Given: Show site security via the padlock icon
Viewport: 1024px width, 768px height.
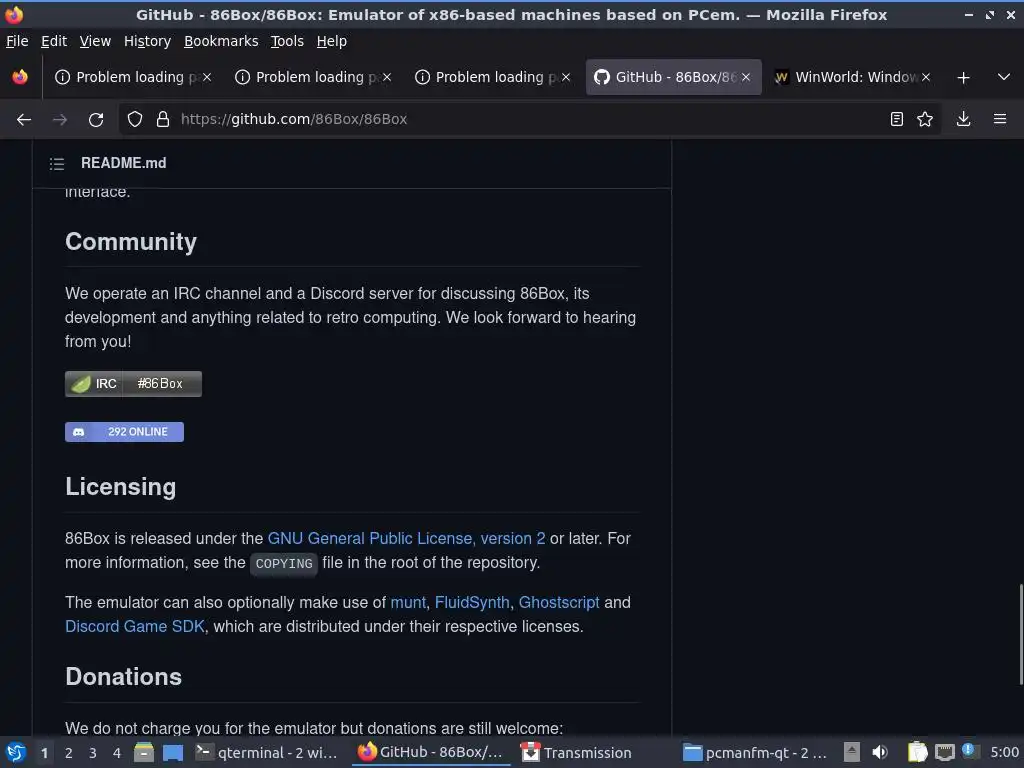Looking at the screenshot, I should coord(163,119).
